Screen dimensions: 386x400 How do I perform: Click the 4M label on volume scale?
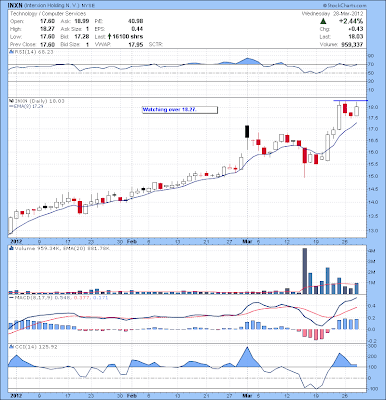pyautogui.click(x=371, y=250)
